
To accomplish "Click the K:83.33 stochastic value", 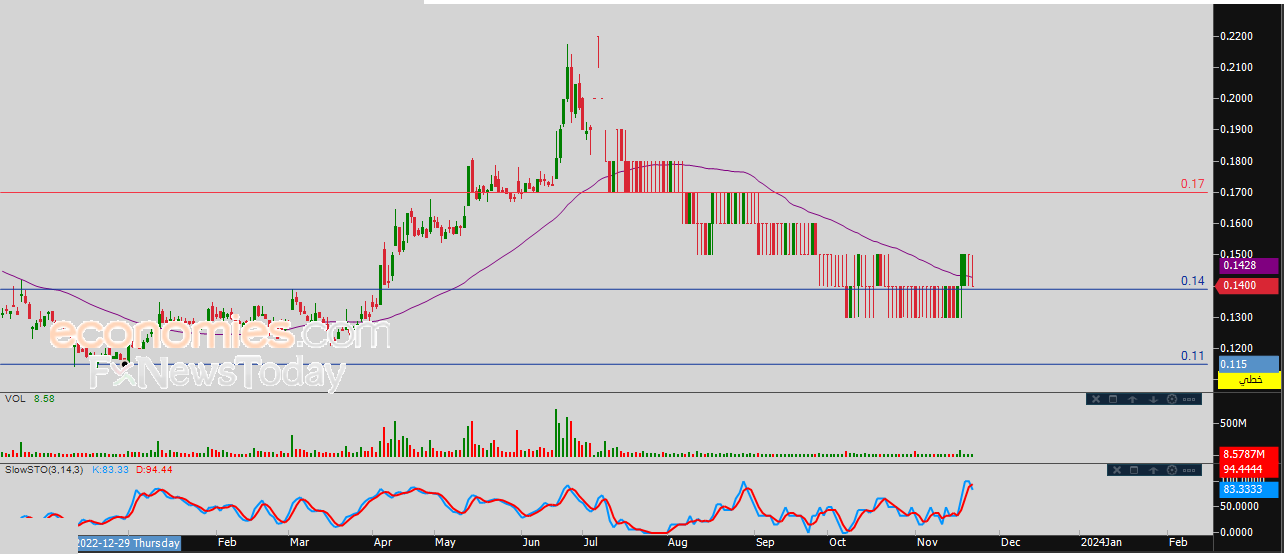I will (108, 468).
